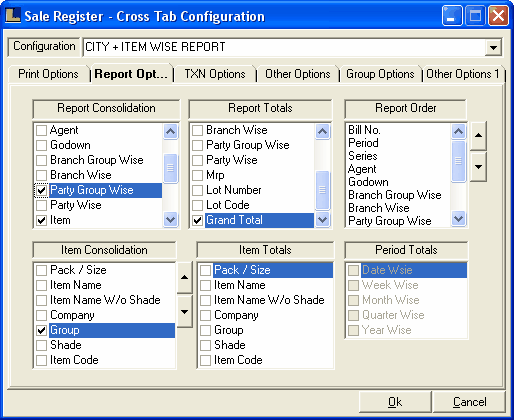Check Pack / Size in Item Totals
The image size is (514, 420).
point(205,270)
